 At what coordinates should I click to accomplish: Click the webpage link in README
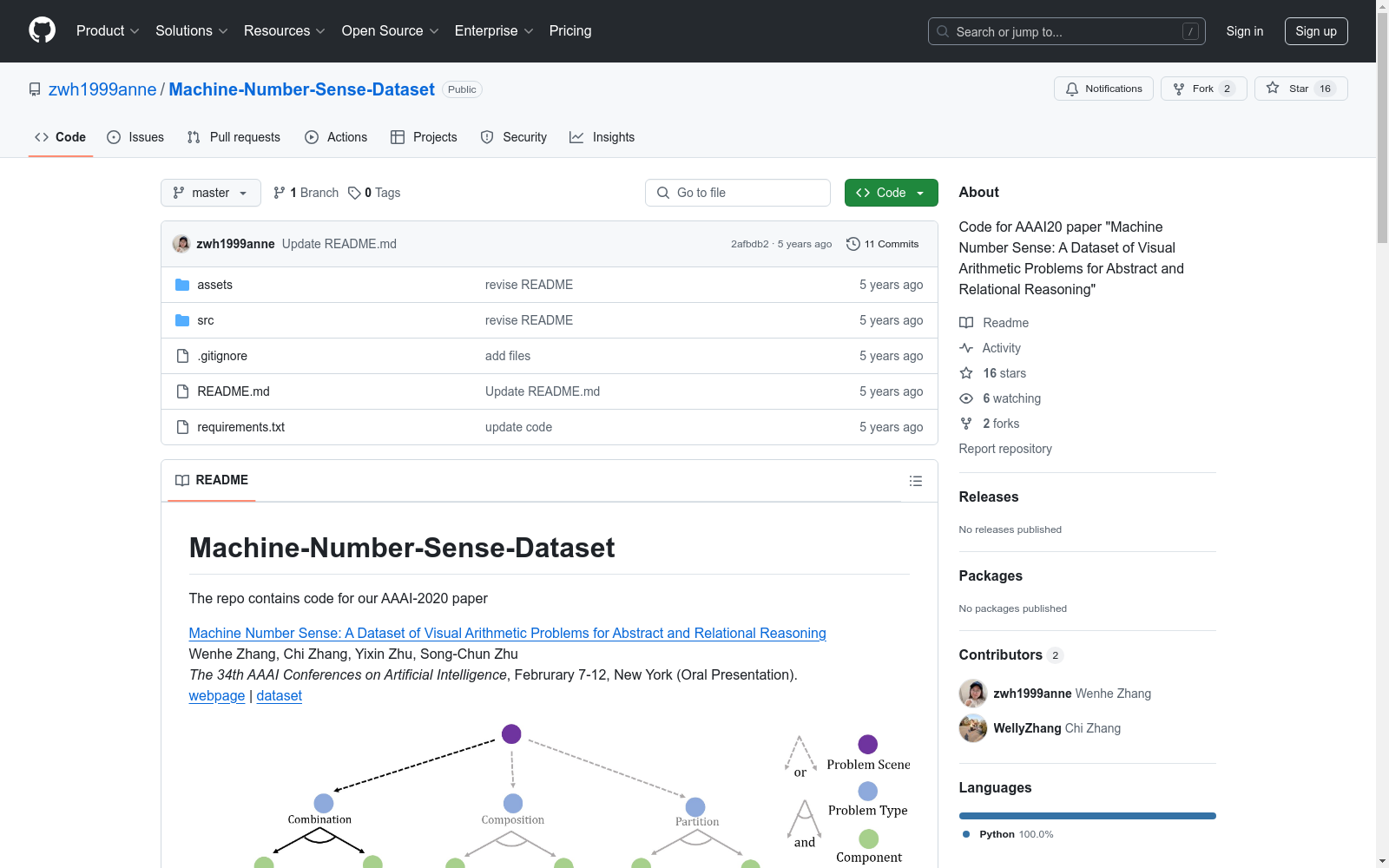point(217,696)
